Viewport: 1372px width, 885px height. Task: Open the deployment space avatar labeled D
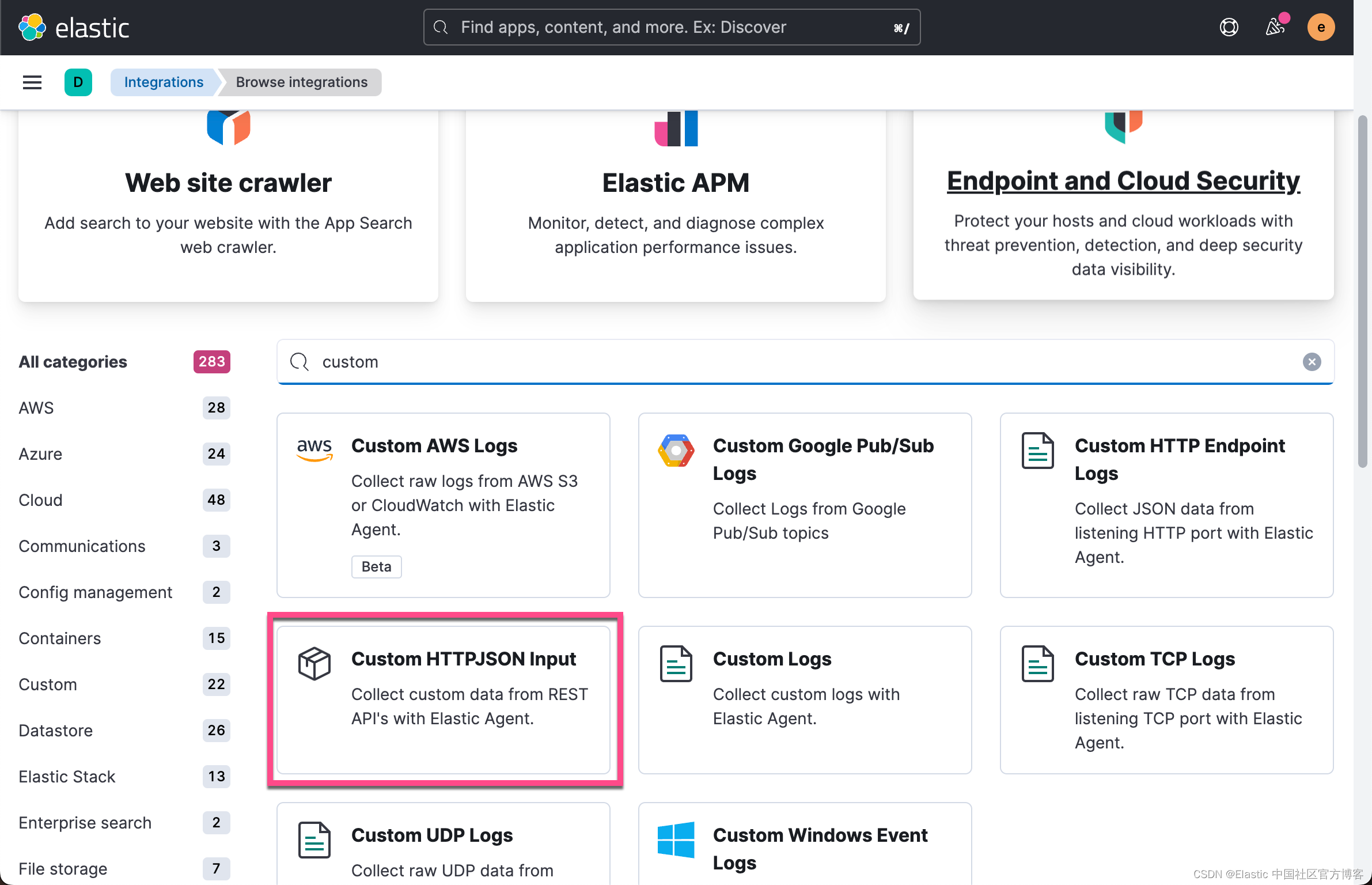(78, 82)
